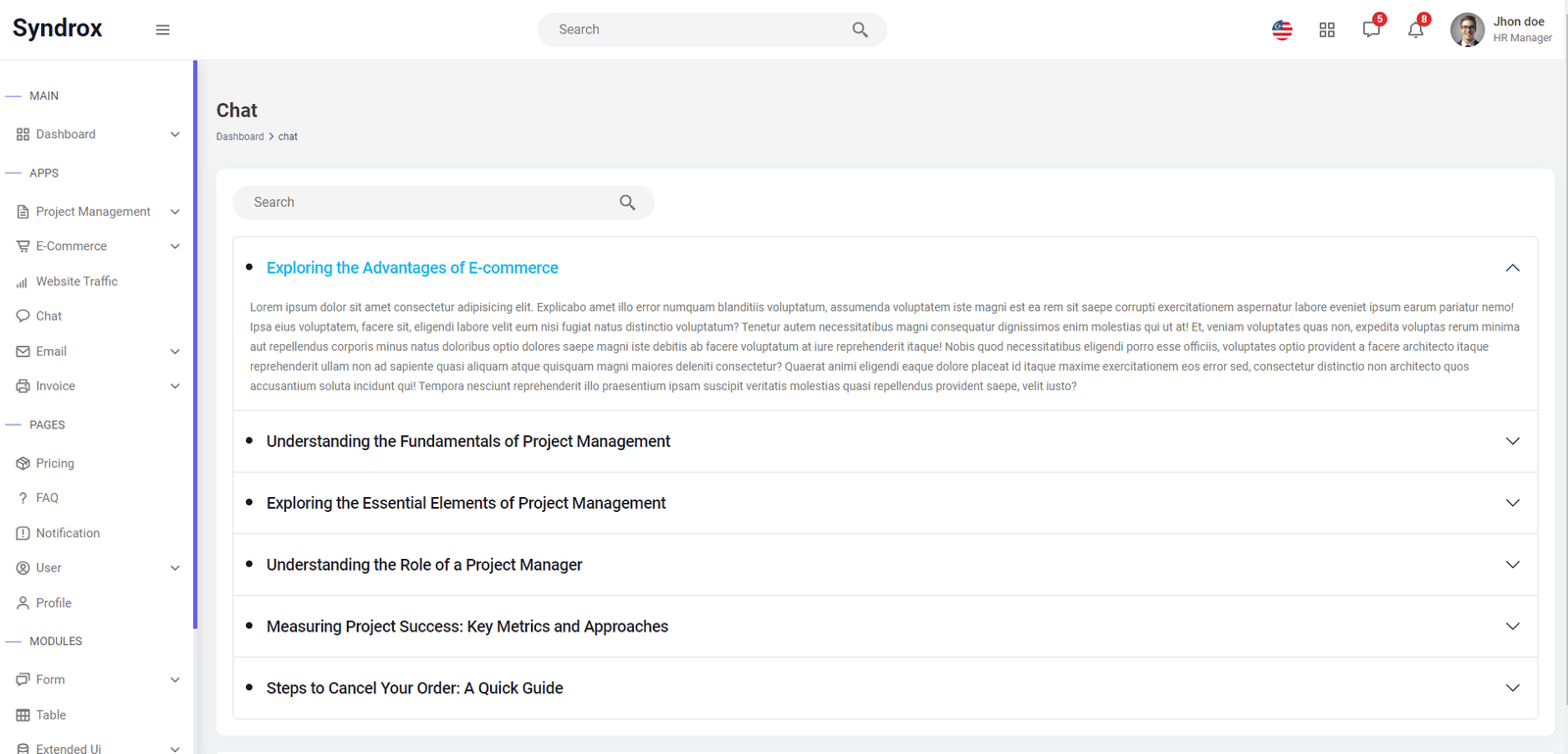Expand Understanding the Fundamentals of Project Management
The image size is (1568, 754).
tap(885, 441)
